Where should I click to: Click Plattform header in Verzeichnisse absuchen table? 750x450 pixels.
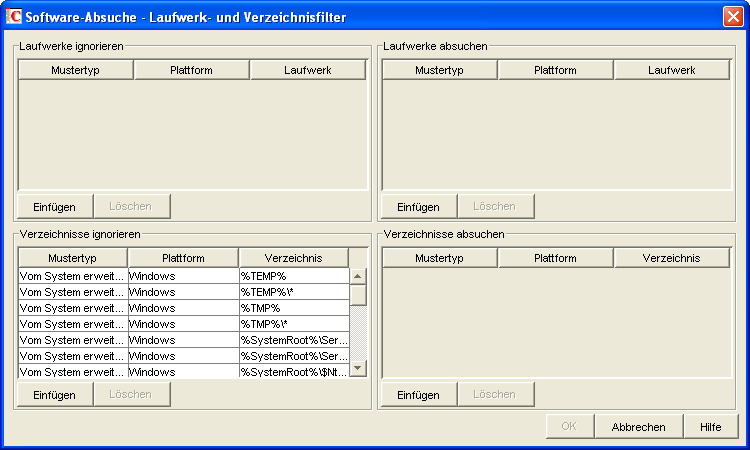tap(556, 258)
